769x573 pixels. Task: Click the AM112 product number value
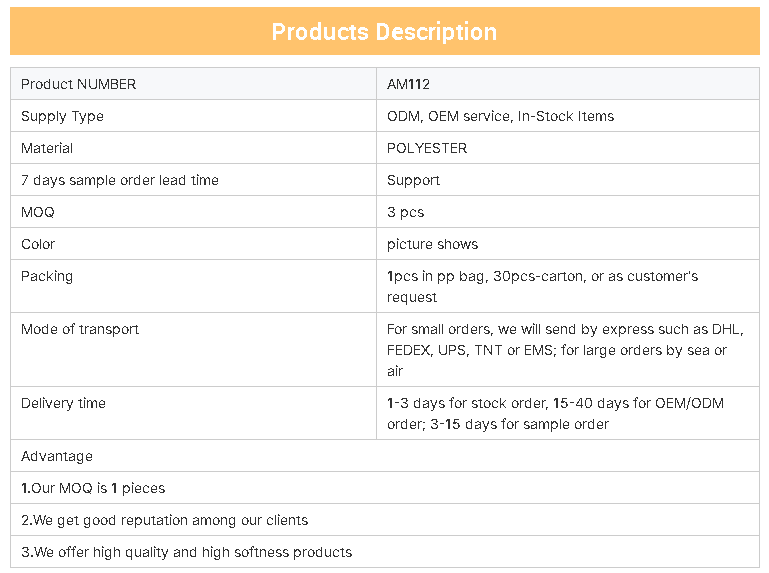click(x=408, y=84)
